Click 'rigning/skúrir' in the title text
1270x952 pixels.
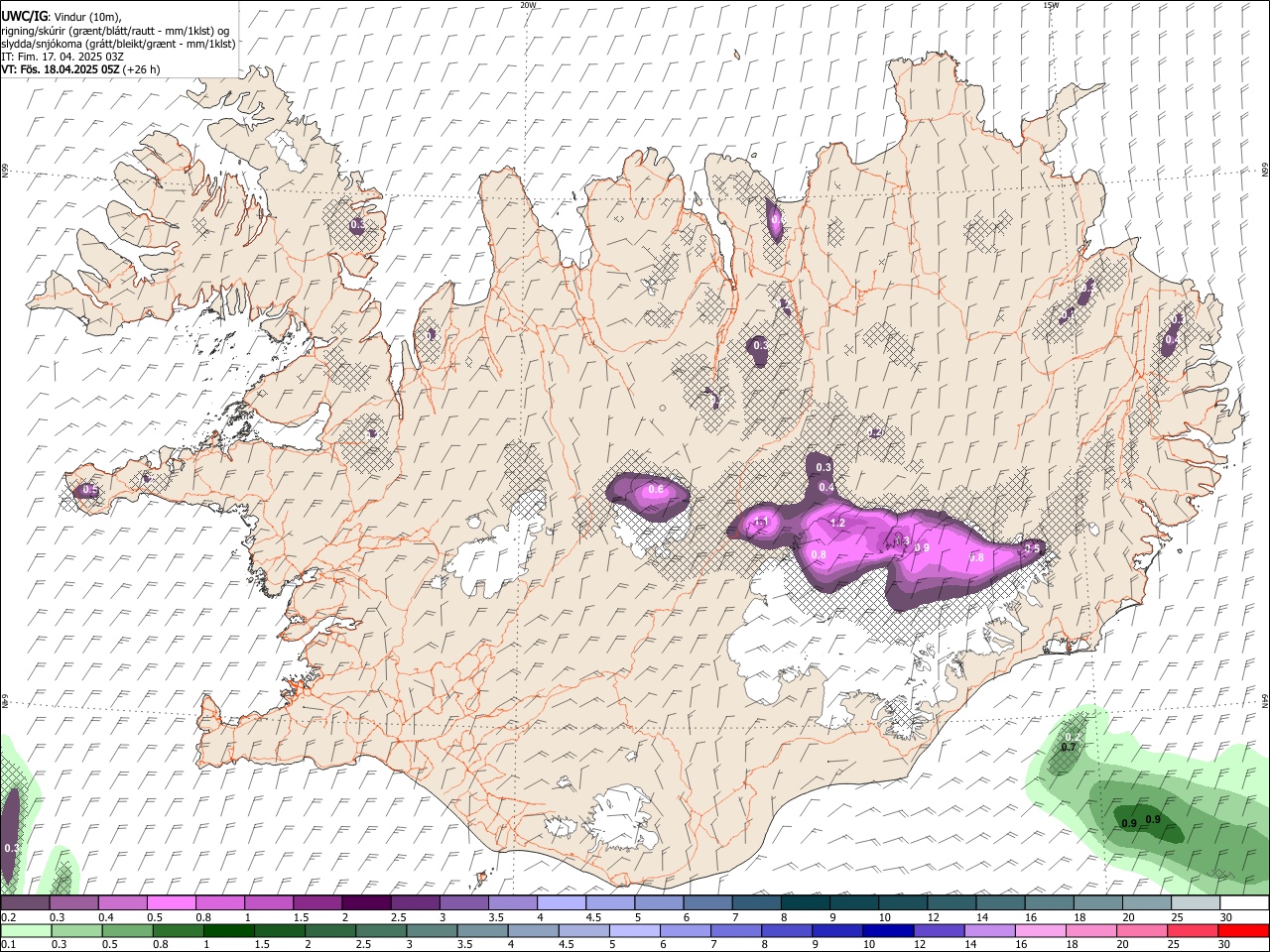point(36,31)
